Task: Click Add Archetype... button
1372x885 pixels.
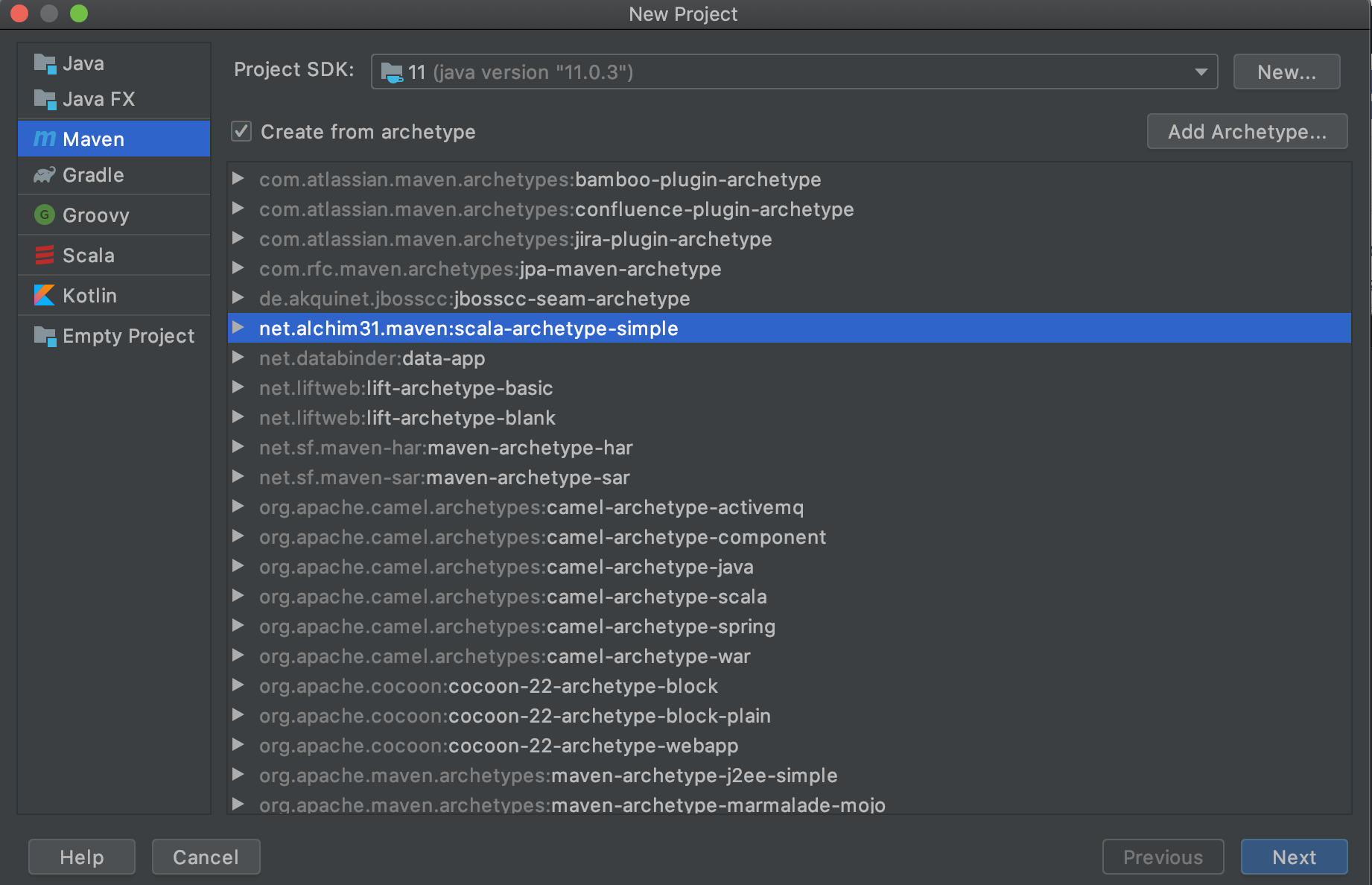Action: click(x=1247, y=132)
